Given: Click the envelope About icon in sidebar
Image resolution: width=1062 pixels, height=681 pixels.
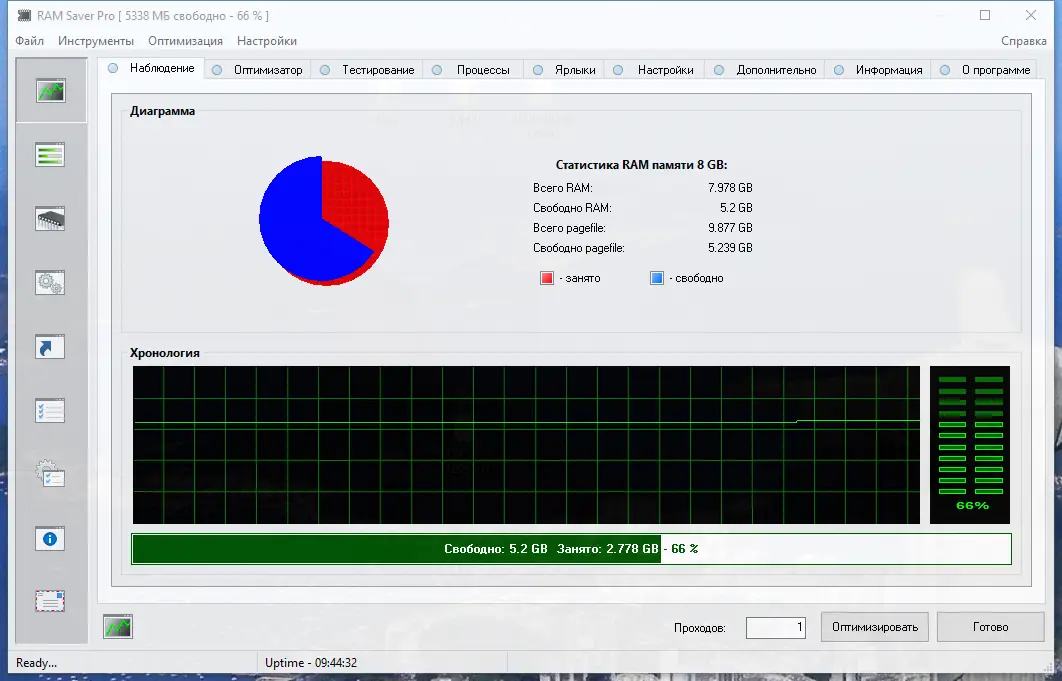Looking at the screenshot, I should pyautogui.click(x=51, y=600).
